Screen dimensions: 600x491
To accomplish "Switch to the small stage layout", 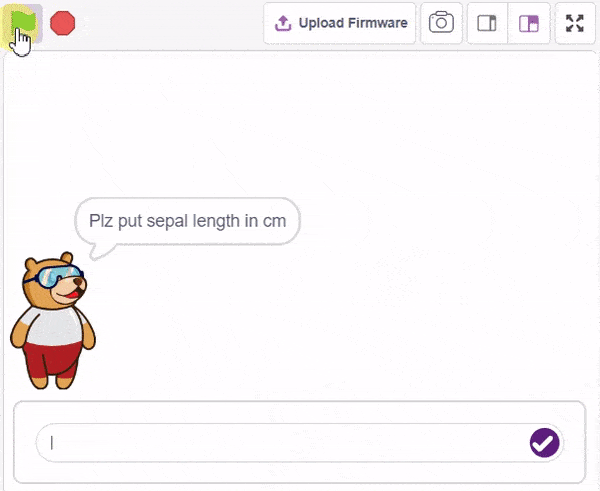I will click(487, 23).
